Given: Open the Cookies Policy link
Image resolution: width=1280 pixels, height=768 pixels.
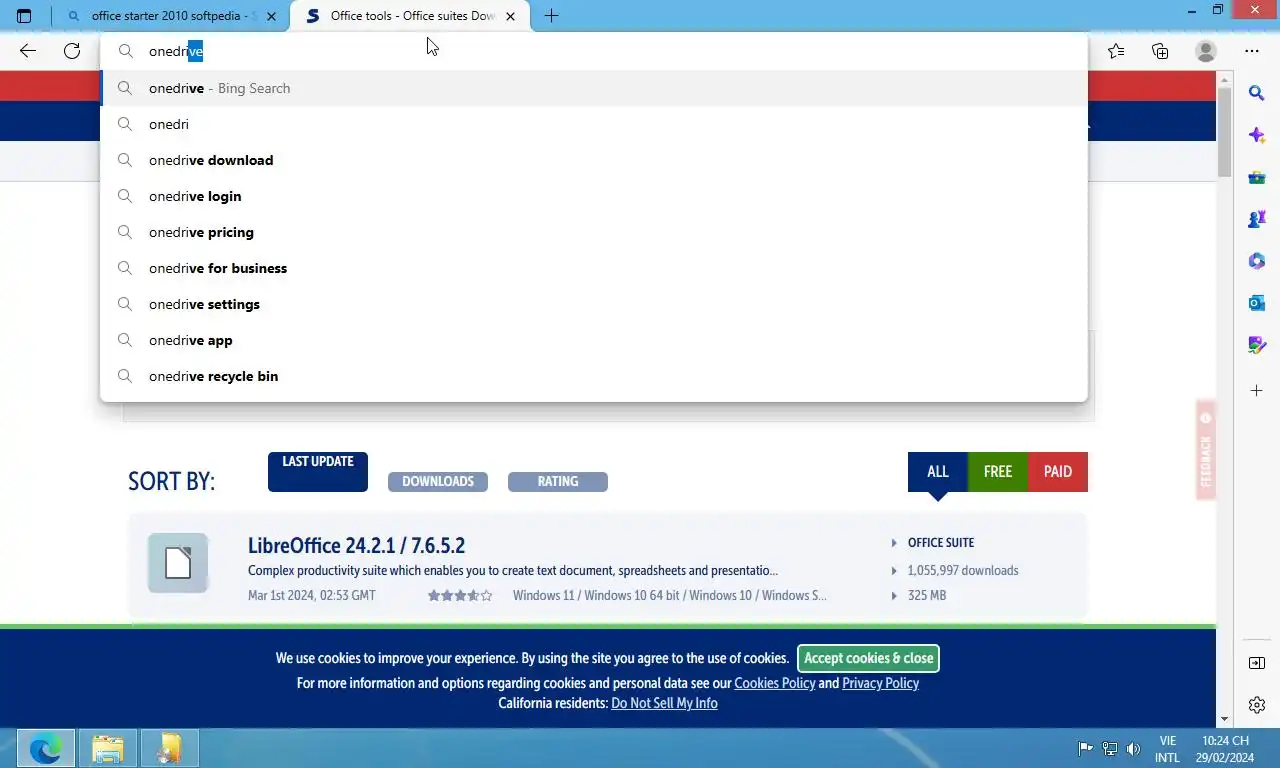Looking at the screenshot, I should [775, 683].
